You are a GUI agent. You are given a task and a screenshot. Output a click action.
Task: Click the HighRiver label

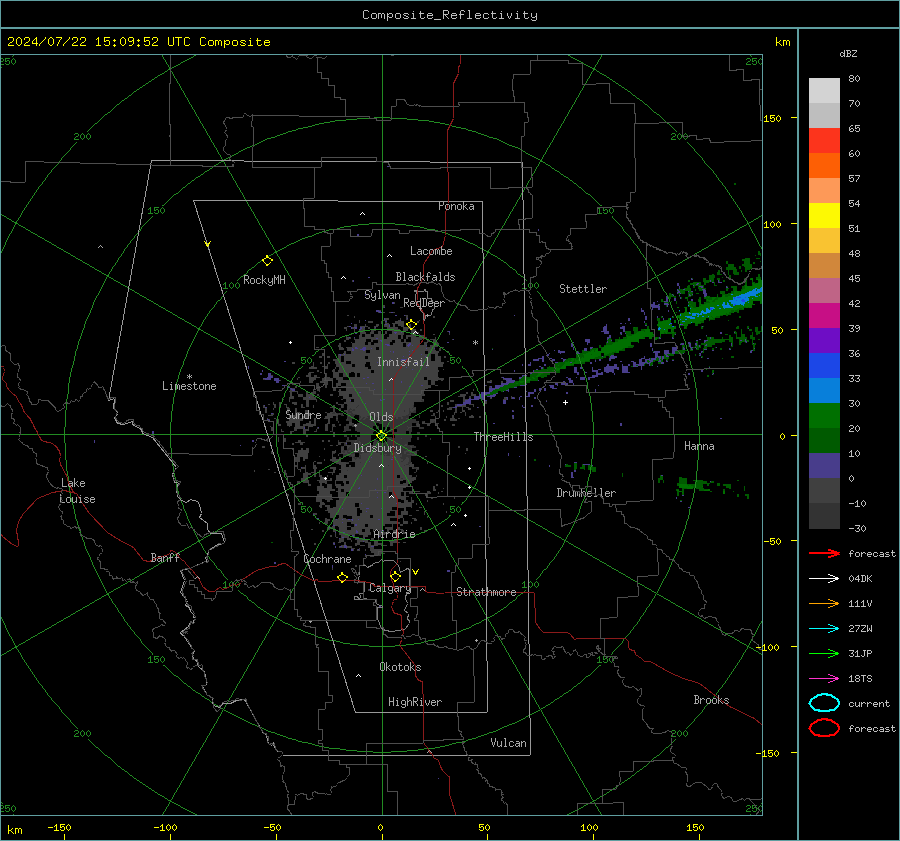tap(415, 702)
